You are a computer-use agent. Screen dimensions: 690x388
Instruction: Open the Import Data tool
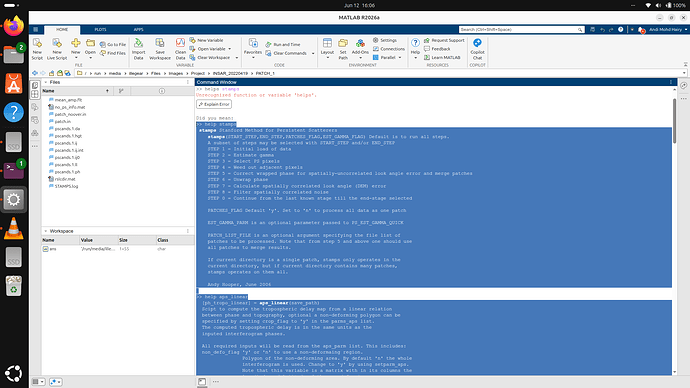tap(138, 49)
